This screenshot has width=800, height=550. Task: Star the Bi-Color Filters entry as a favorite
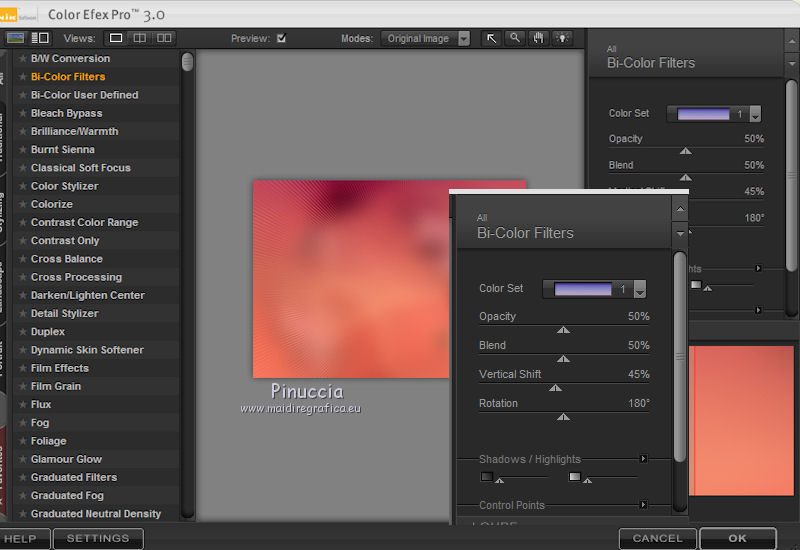(x=22, y=77)
